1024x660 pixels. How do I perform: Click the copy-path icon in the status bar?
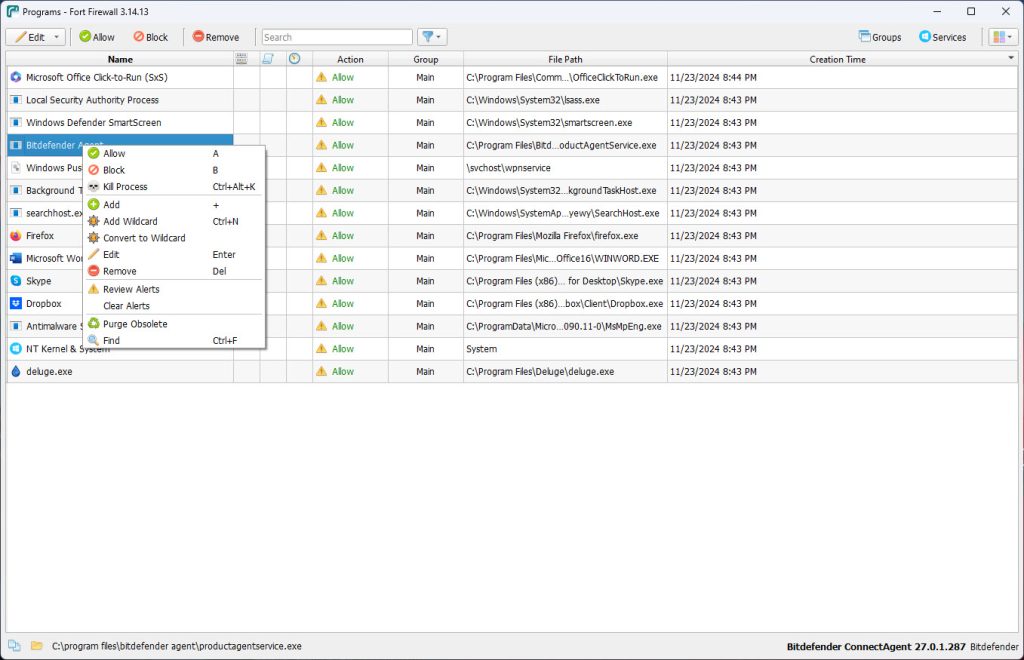click(14, 646)
